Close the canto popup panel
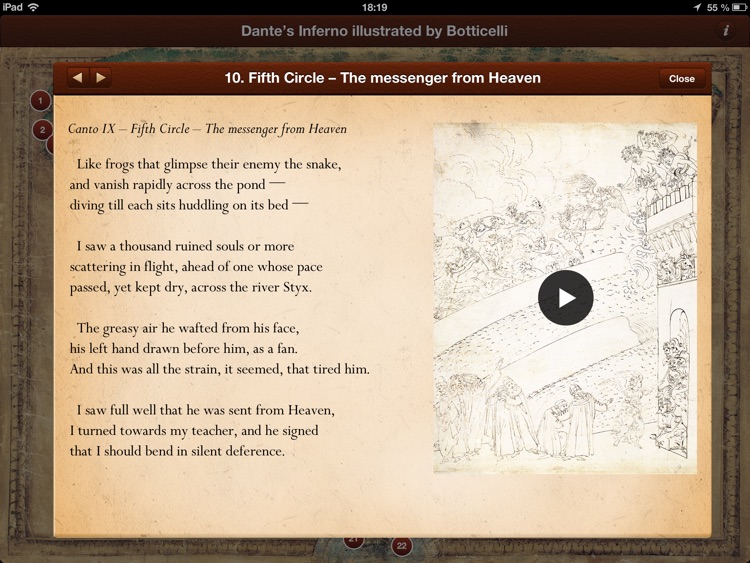This screenshot has width=750, height=563. [681, 78]
